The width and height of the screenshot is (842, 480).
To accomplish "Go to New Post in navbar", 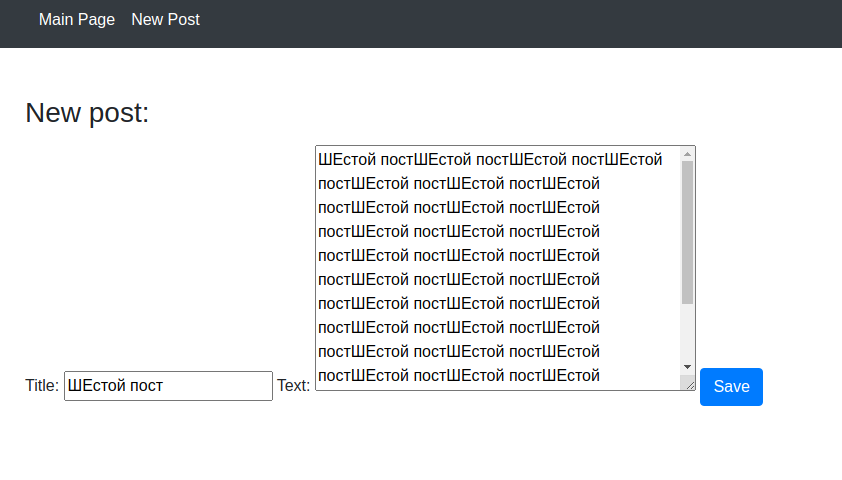I will 165,19.
